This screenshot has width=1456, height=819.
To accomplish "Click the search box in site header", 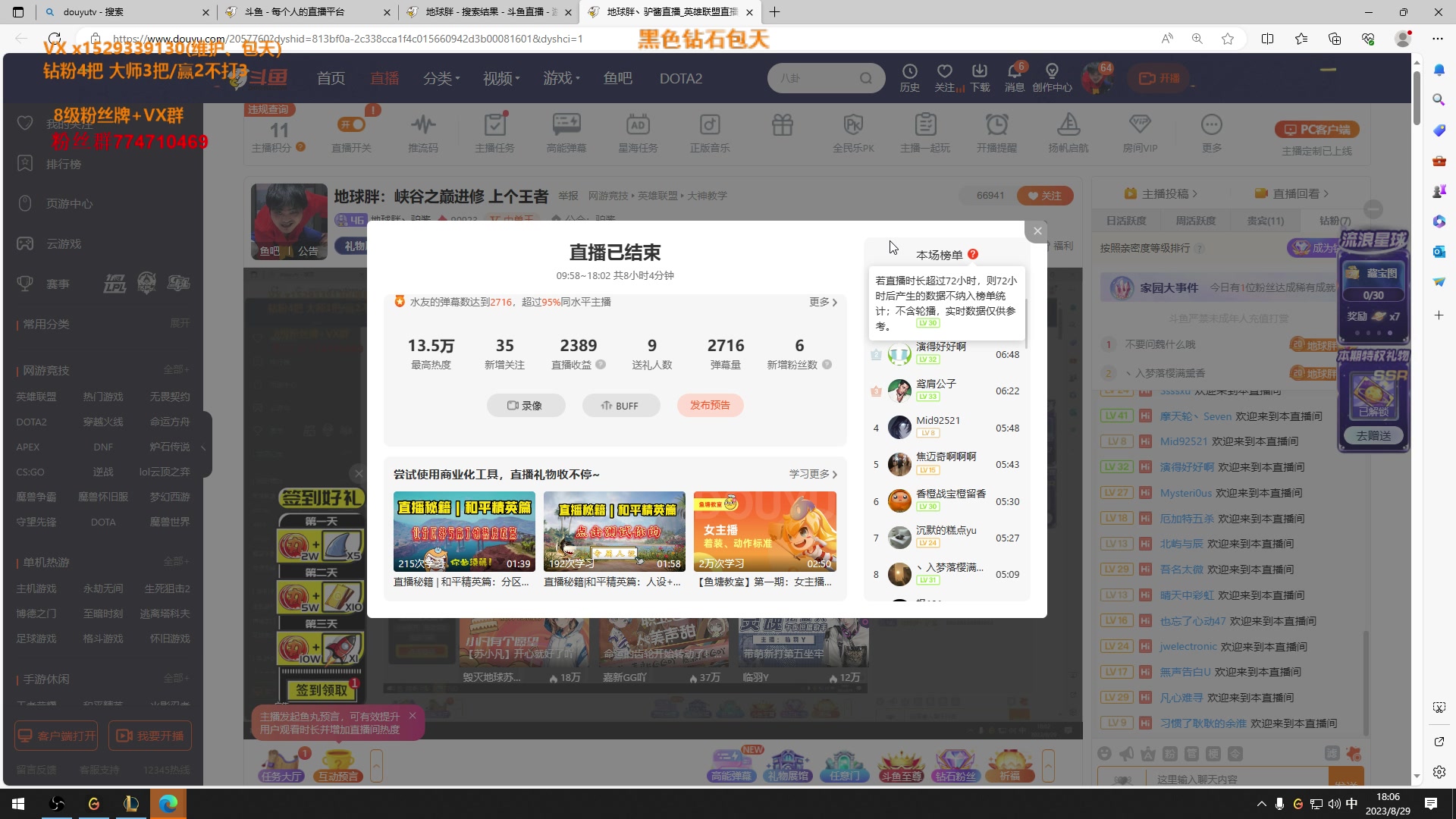I will (x=826, y=78).
